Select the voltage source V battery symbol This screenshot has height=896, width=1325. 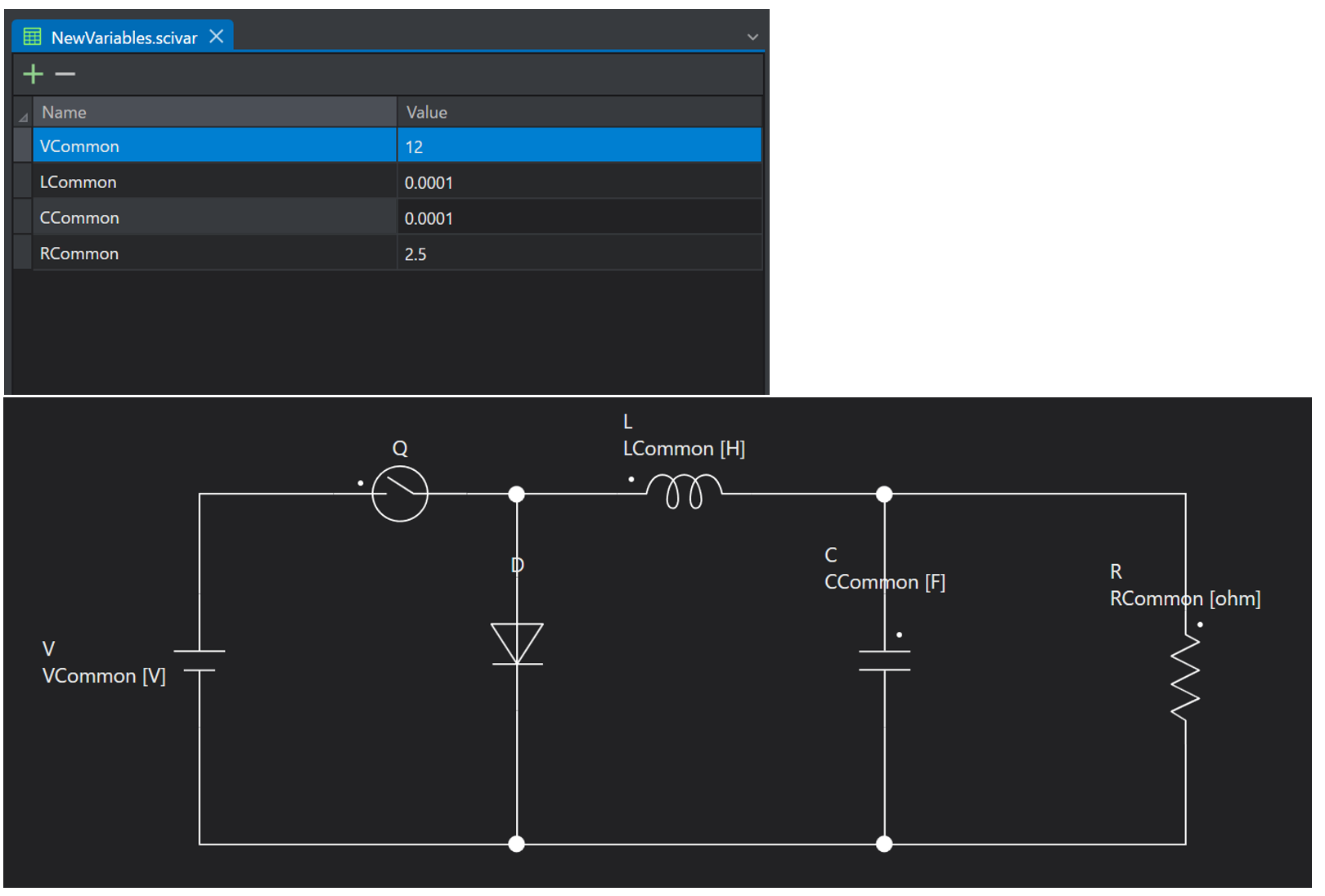click(200, 661)
